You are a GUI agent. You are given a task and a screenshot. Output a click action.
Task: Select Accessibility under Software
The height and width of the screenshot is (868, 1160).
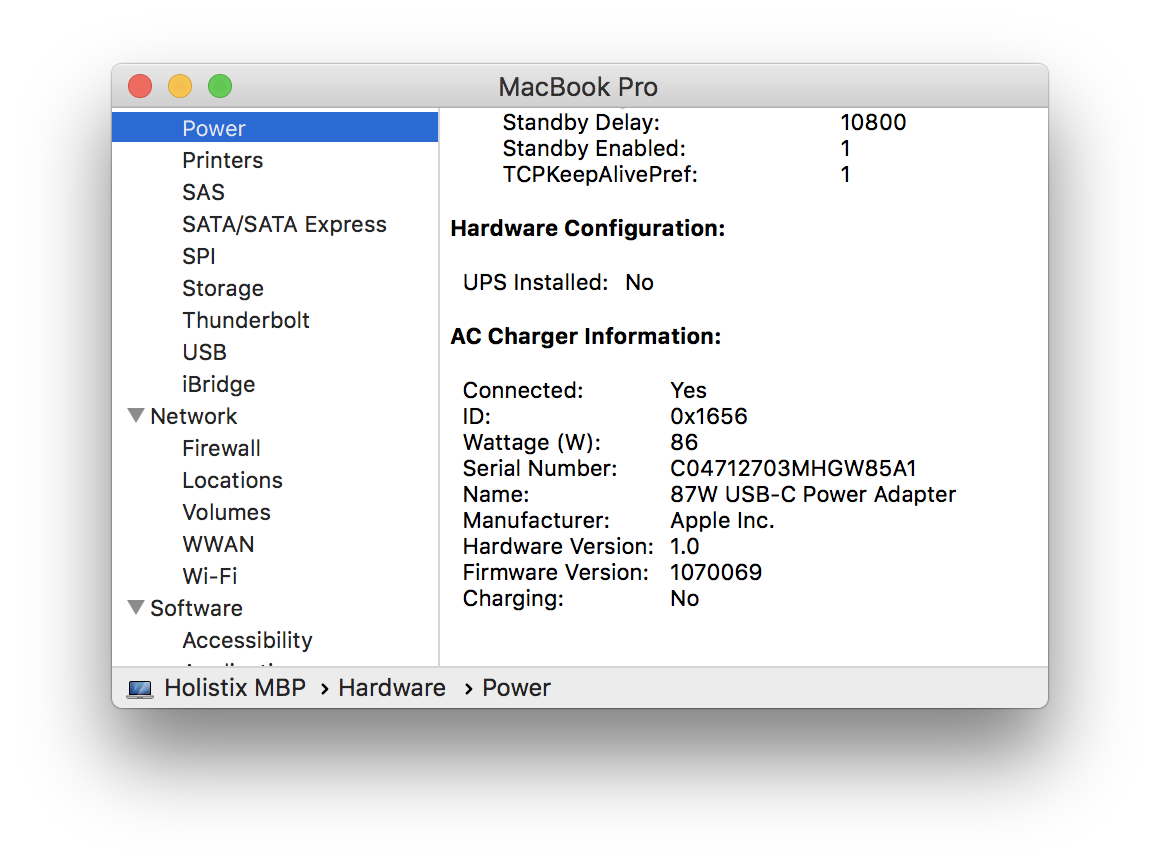[247, 640]
